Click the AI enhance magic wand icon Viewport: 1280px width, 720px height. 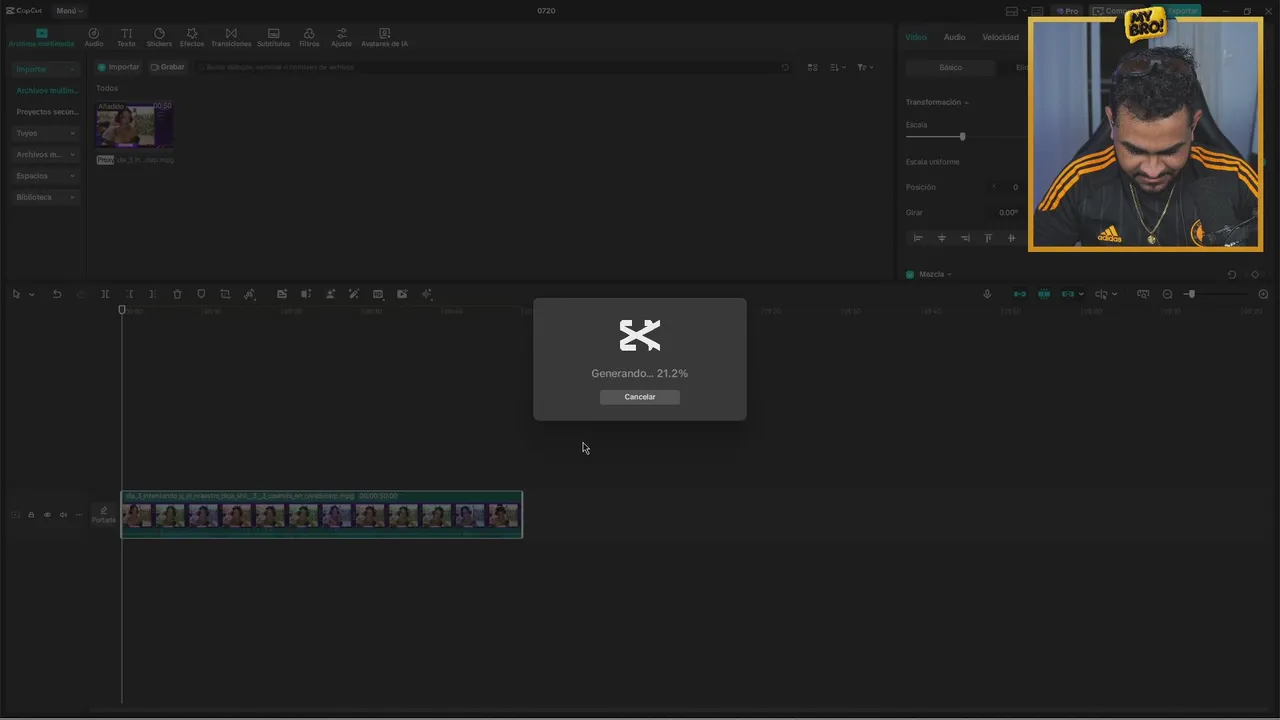pos(354,294)
